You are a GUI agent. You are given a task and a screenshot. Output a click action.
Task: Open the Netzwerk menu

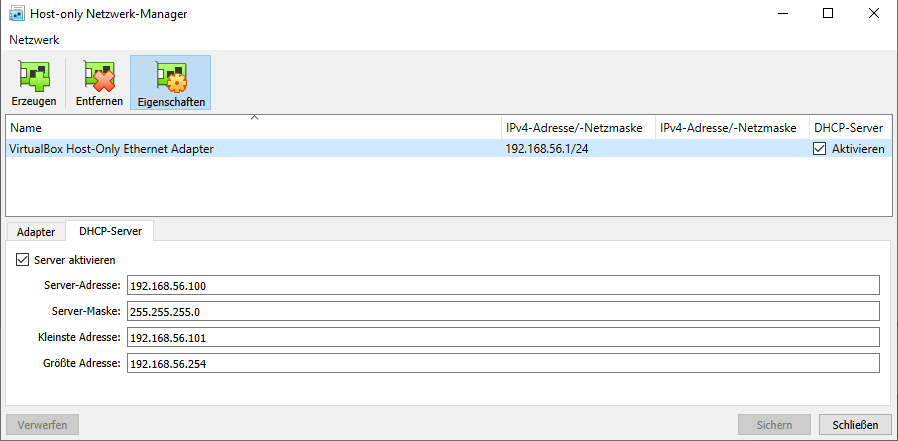(34, 40)
